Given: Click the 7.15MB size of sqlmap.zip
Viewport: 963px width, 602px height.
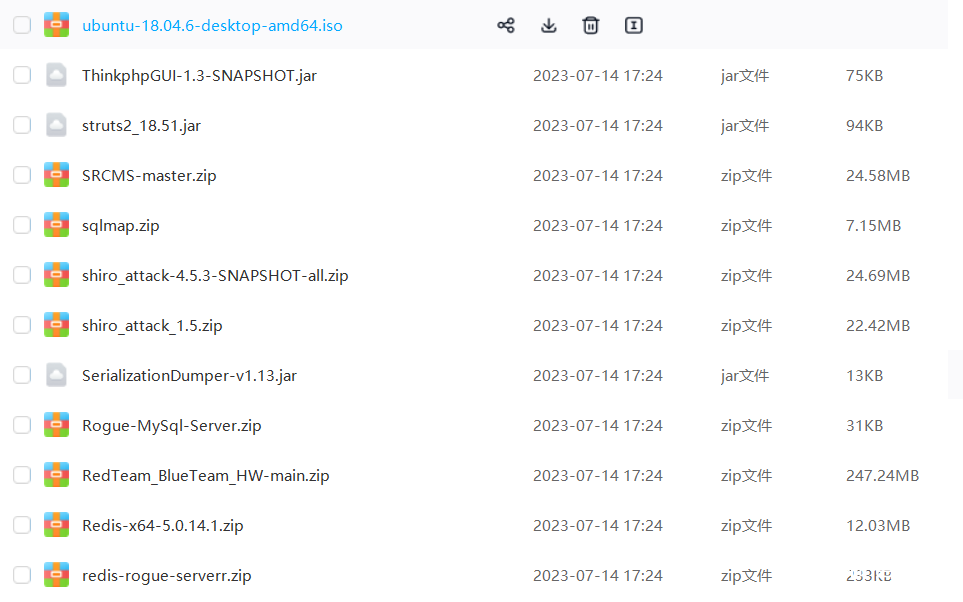Looking at the screenshot, I should point(873,225).
